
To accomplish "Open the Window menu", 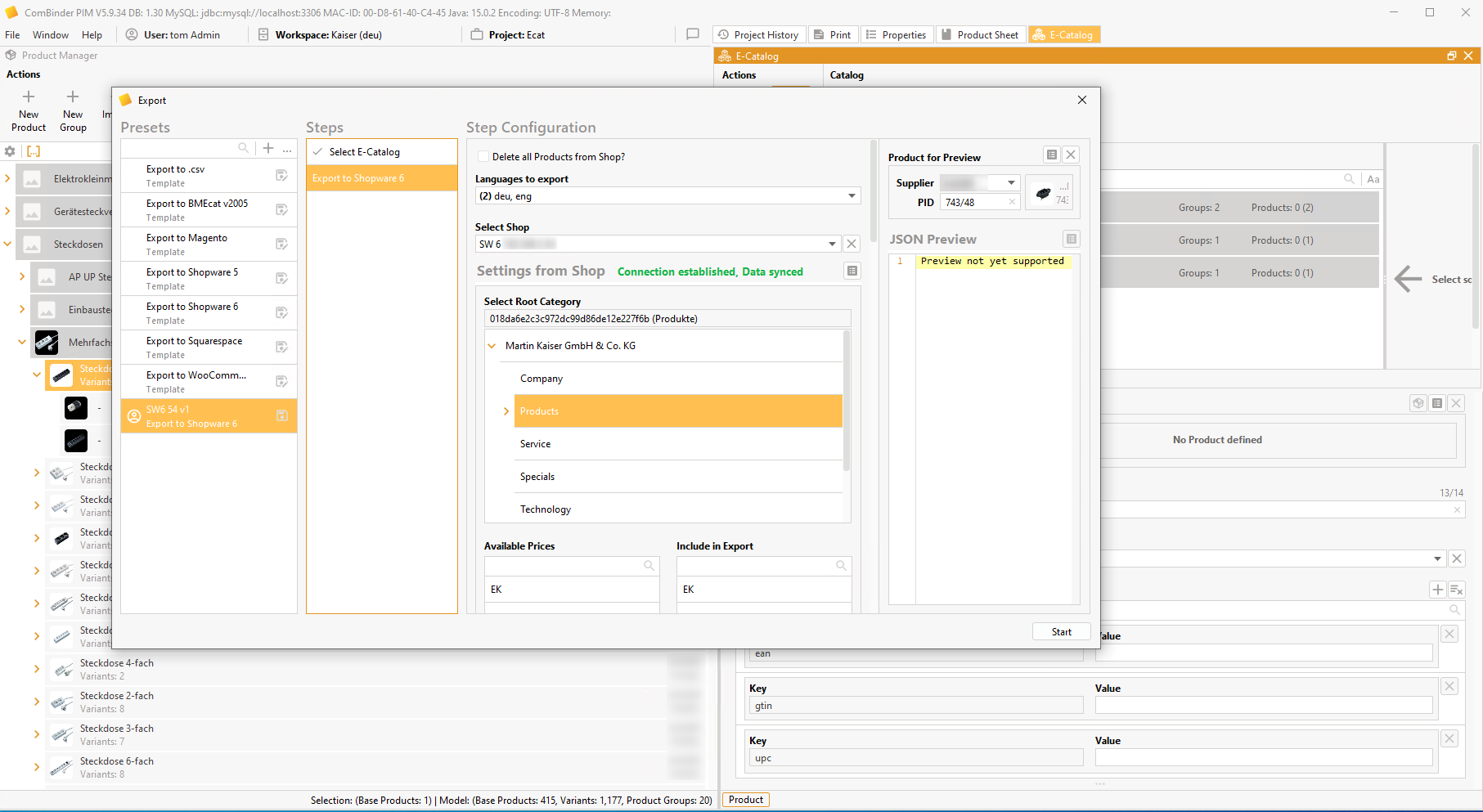I will coord(50,35).
